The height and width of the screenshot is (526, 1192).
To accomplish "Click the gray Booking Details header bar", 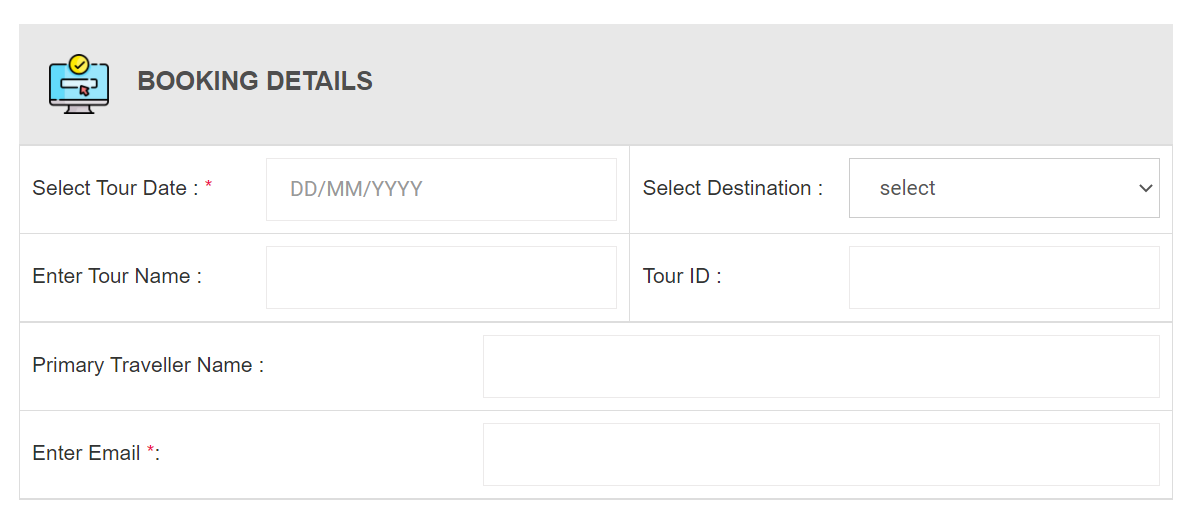I will (596, 84).
